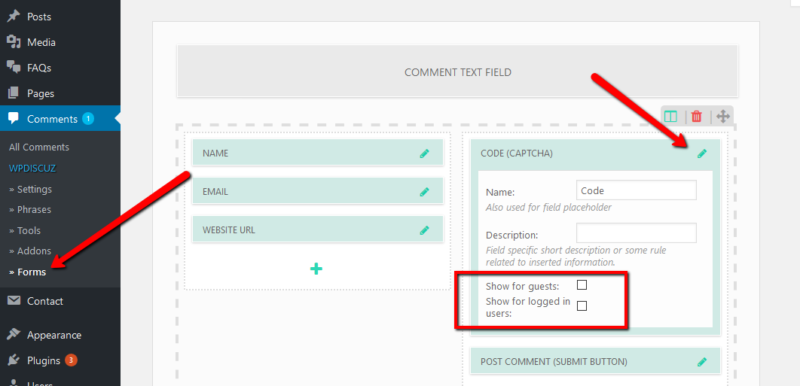The height and width of the screenshot is (386, 800).
Task: Edit the NAME field with pencil icon
Action: point(424,153)
